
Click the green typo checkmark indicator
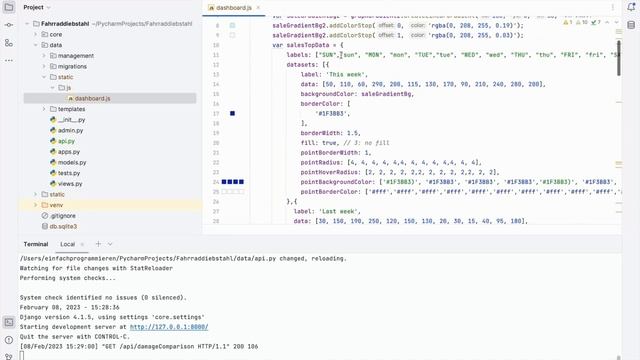pyautogui.click(x=596, y=22)
